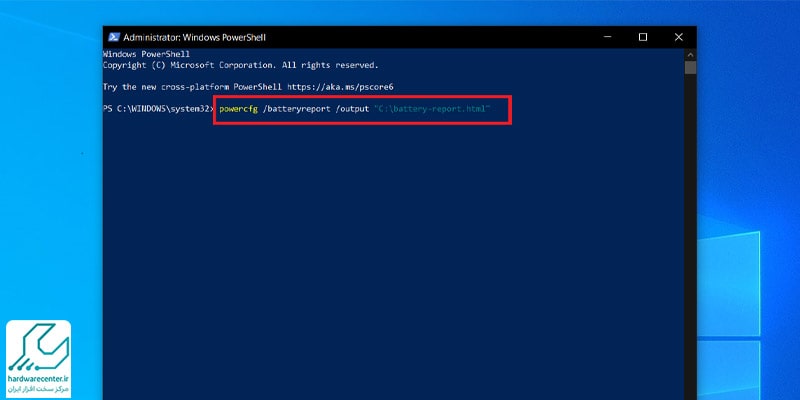The width and height of the screenshot is (800, 400).
Task: Click the "C:\battery-report.html" path string
Action: click(432, 109)
